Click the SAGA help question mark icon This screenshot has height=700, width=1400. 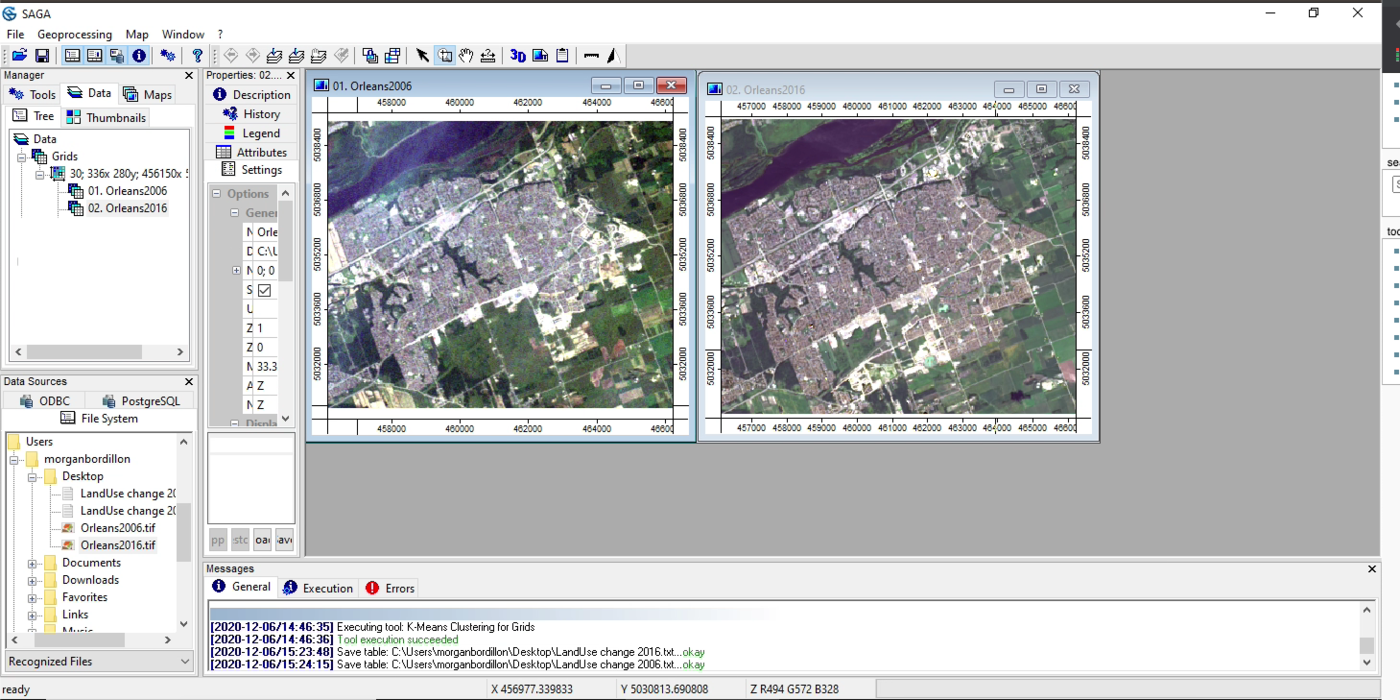[196, 55]
